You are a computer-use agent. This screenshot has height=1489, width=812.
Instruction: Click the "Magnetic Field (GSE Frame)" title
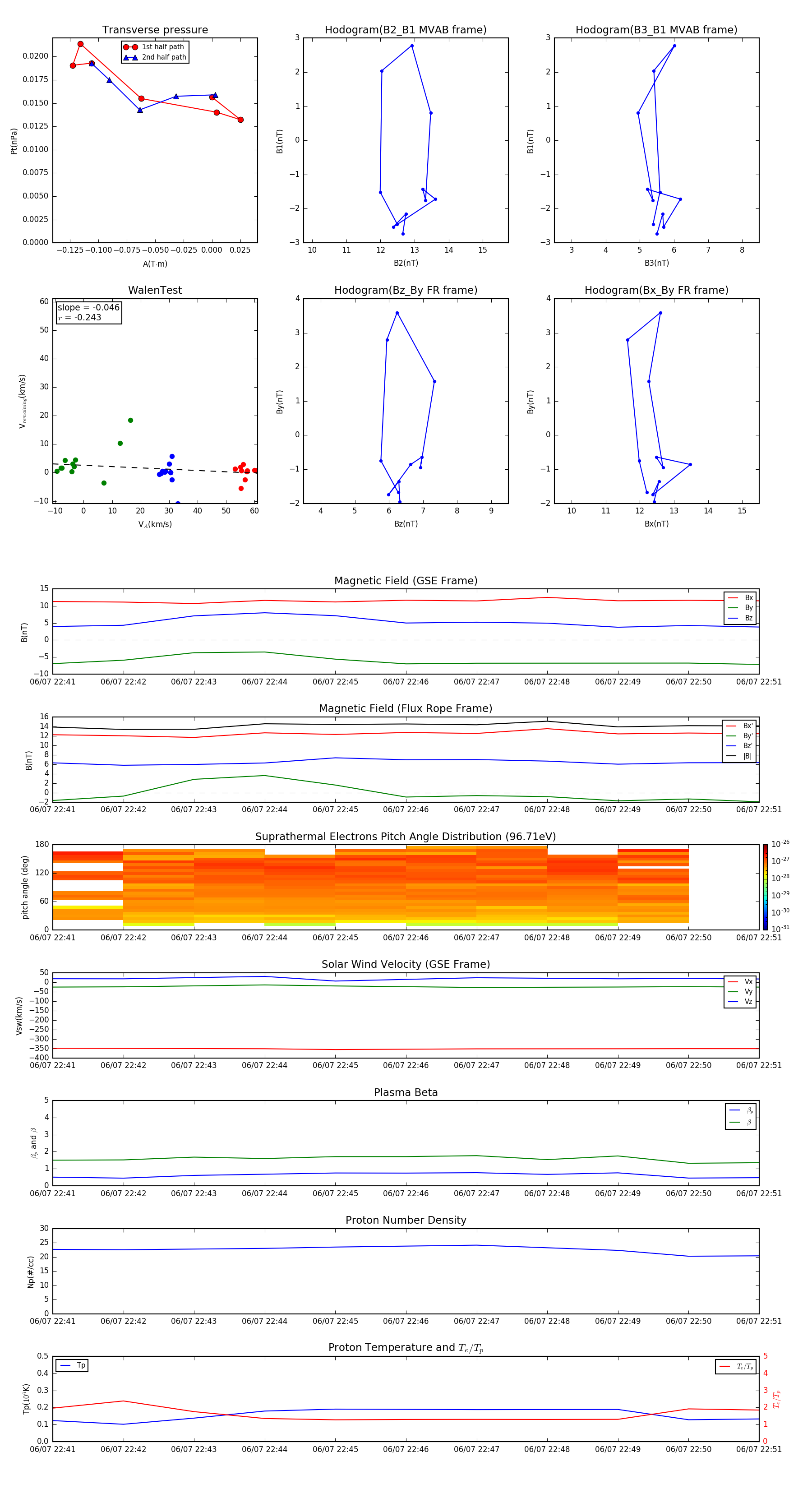(406, 581)
